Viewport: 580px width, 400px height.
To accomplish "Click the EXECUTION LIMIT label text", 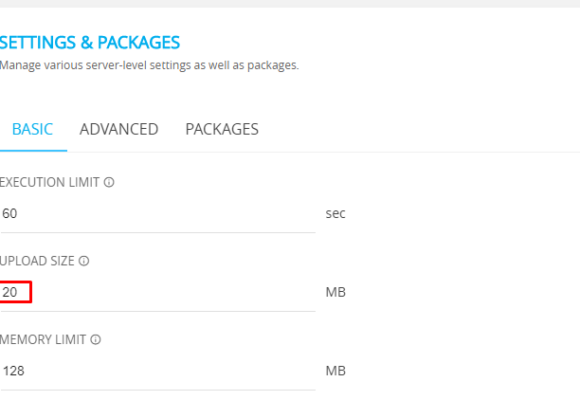I will 50,182.
